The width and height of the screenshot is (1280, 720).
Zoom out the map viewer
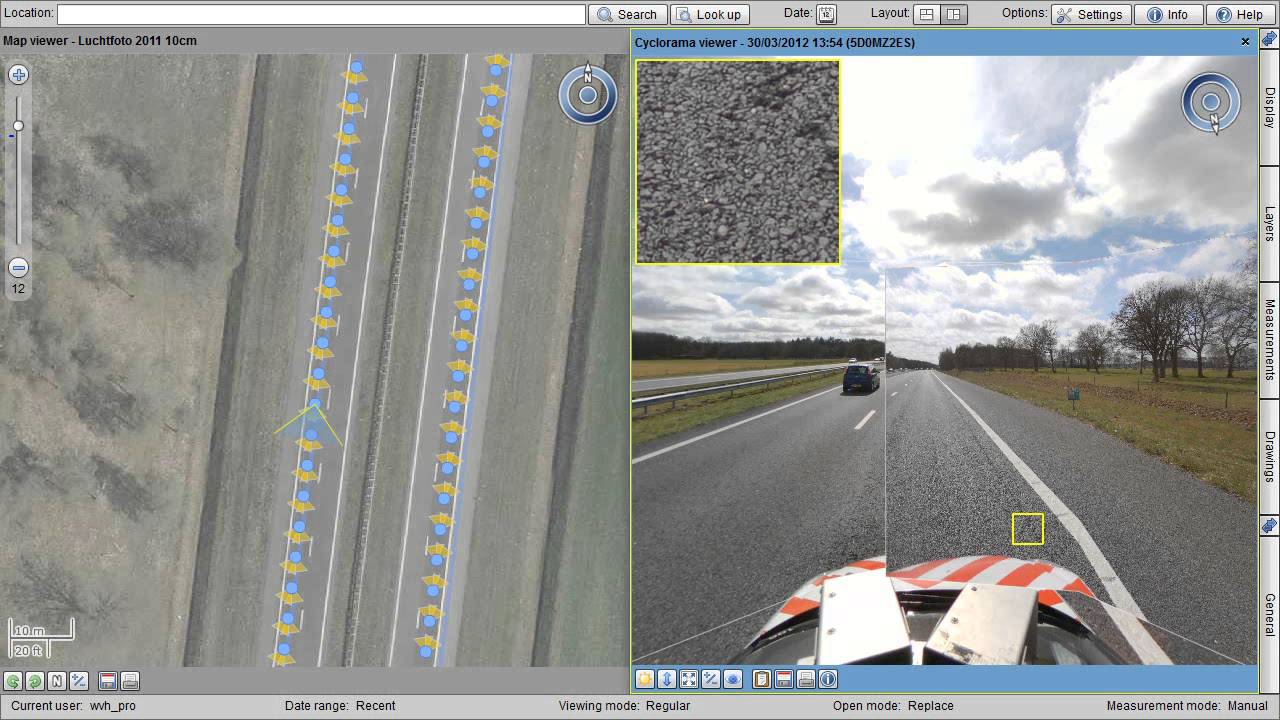[18, 267]
